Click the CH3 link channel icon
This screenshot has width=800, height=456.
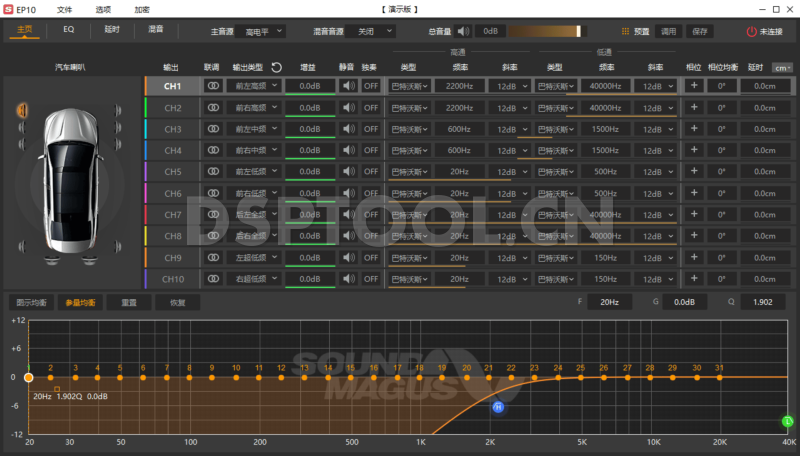213,129
